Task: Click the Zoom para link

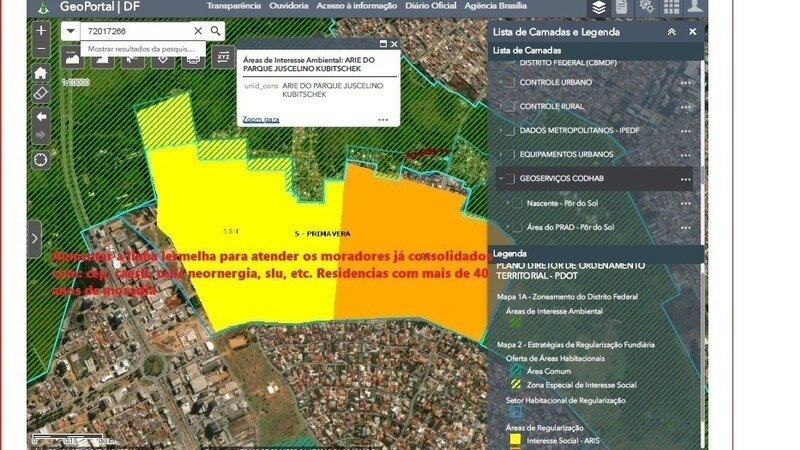Action: [261, 119]
